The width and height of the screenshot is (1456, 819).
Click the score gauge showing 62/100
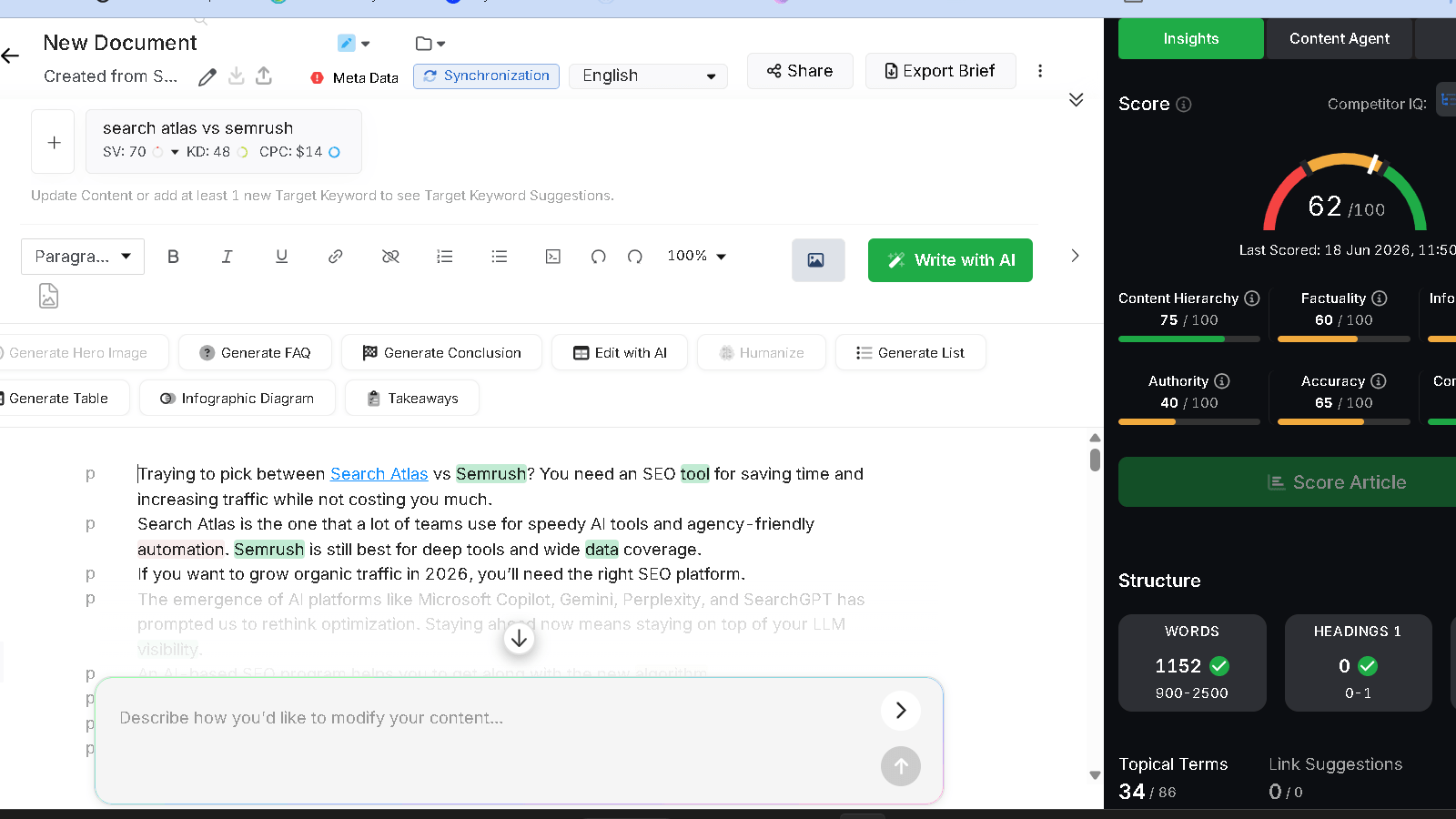click(x=1345, y=193)
